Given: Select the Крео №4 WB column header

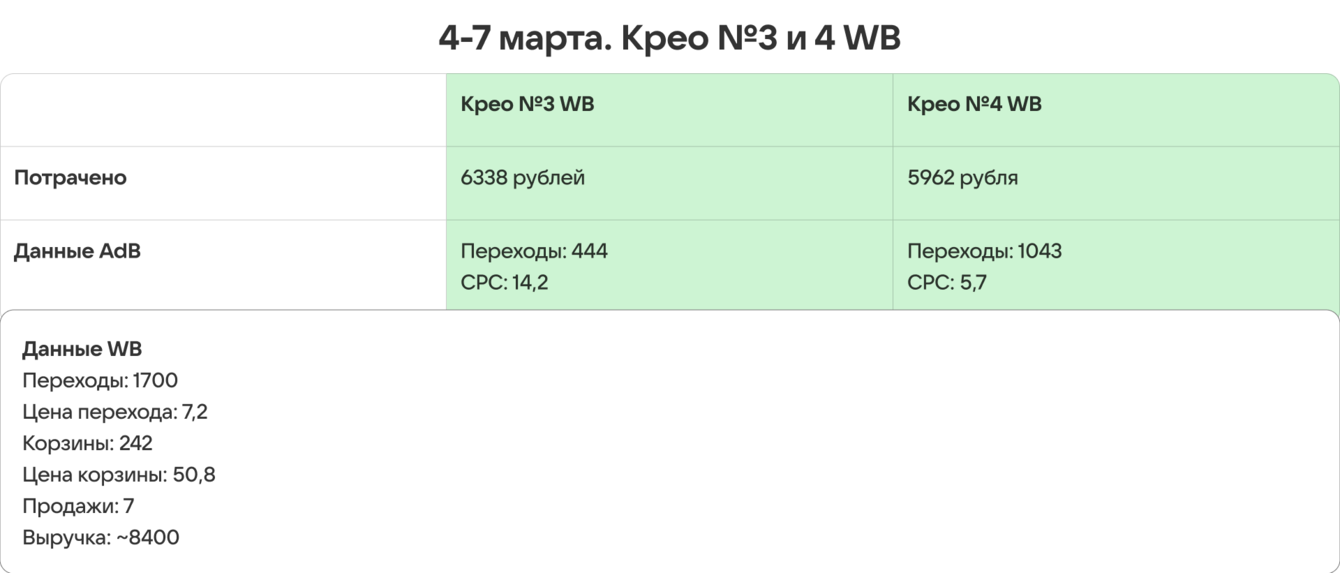Looking at the screenshot, I should (974, 105).
